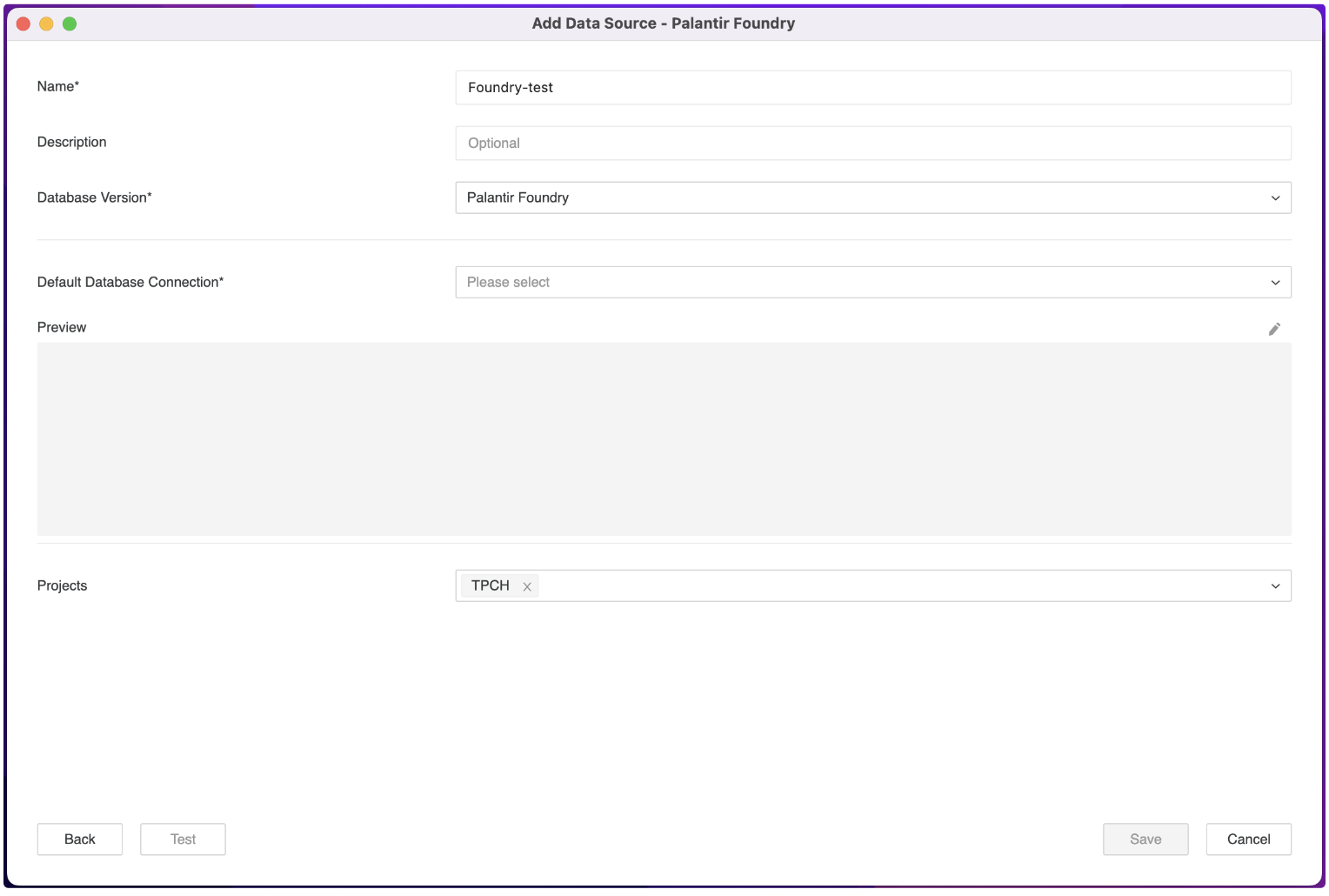Click the Preview area
1329x896 pixels.
[664, 439]
